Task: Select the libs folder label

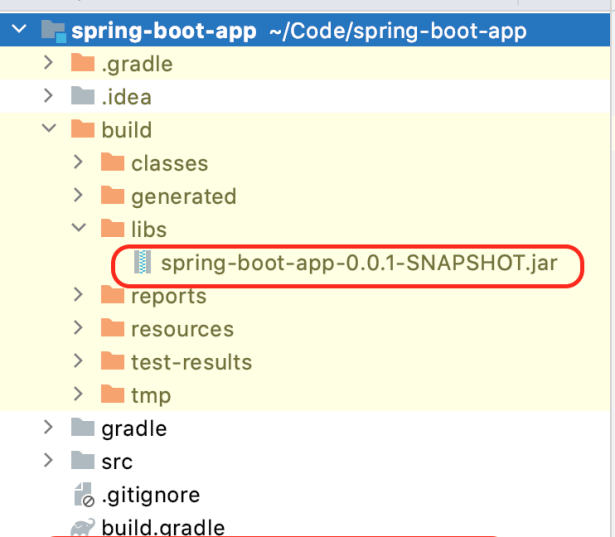Action: [149, 229]
